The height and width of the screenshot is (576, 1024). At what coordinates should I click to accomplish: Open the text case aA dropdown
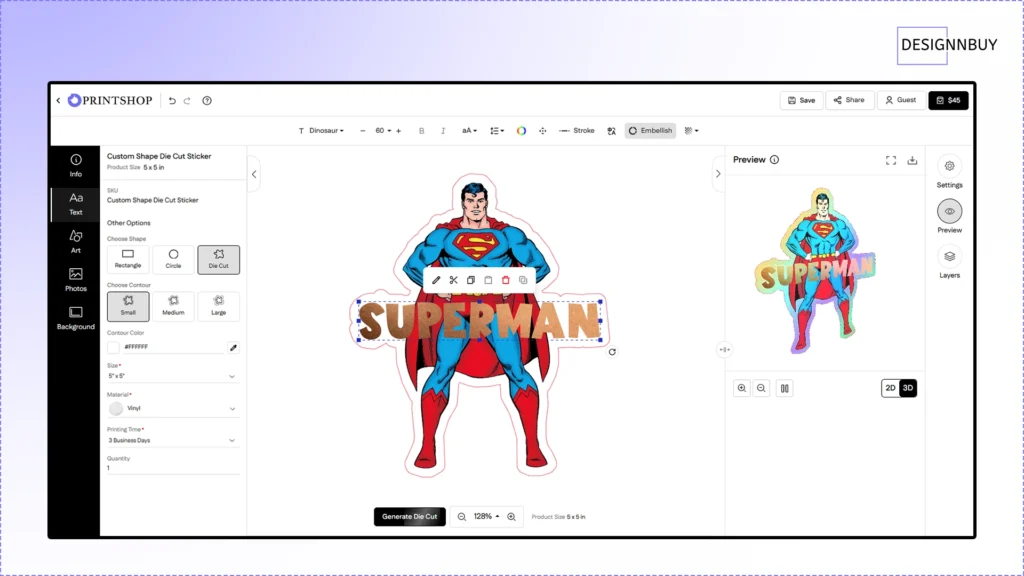tap(470, 131)
